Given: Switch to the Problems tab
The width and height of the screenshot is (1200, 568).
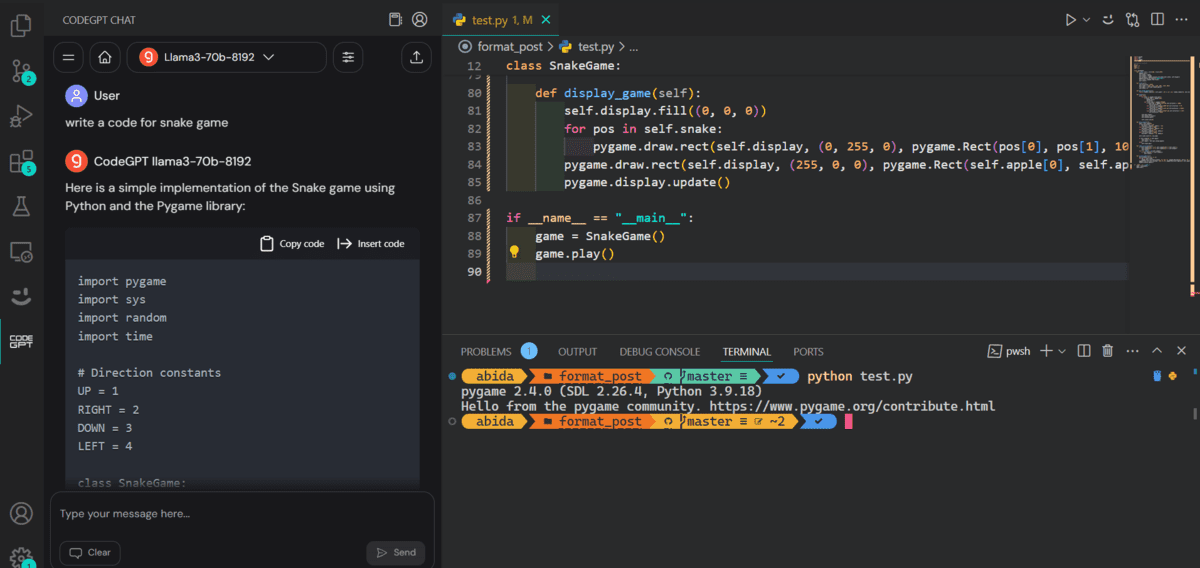Looking at the screenshot, I should point(486,352).
